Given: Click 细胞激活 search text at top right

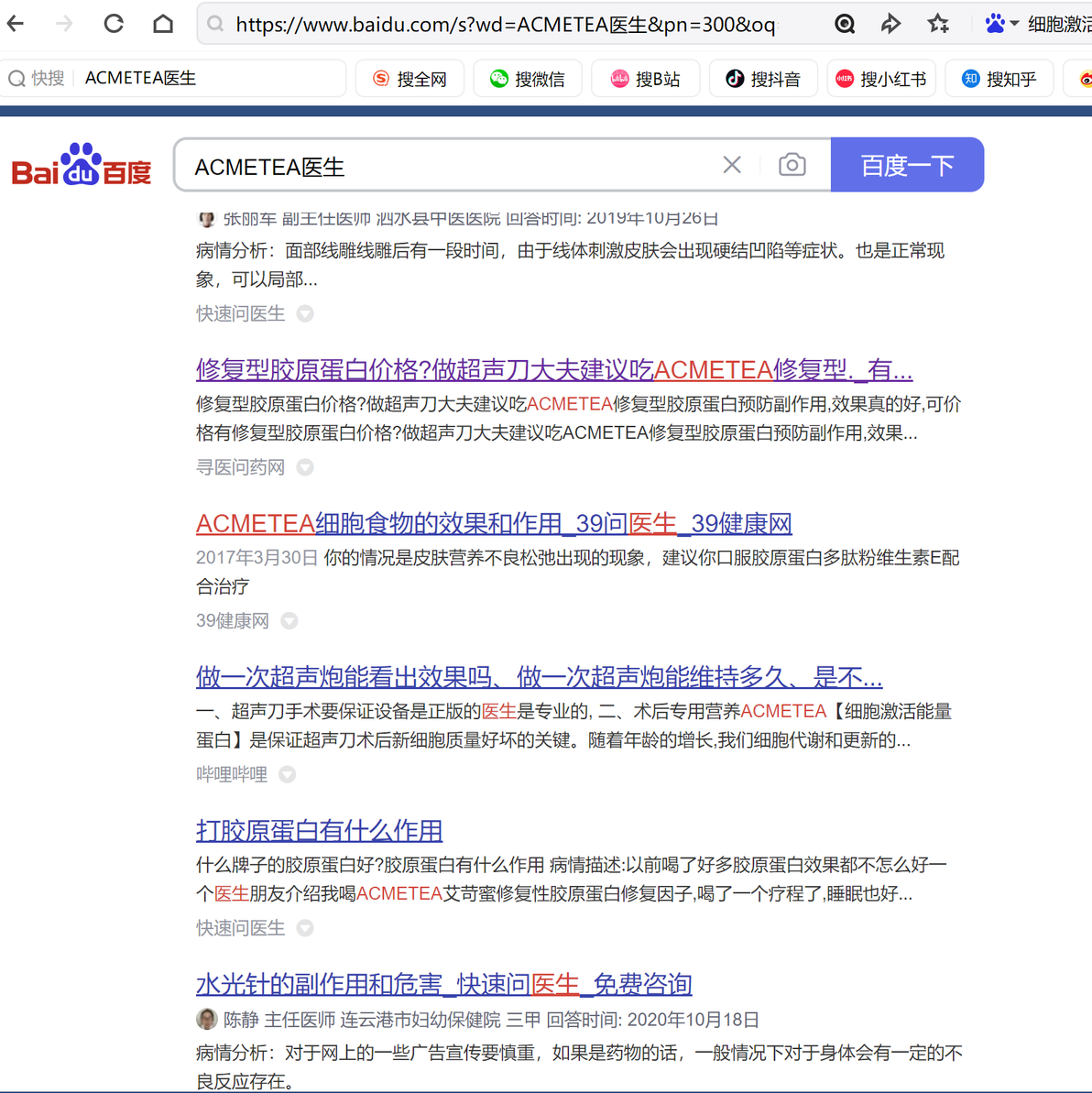Looking at the screenshot, I should (x=1059, y=25).
